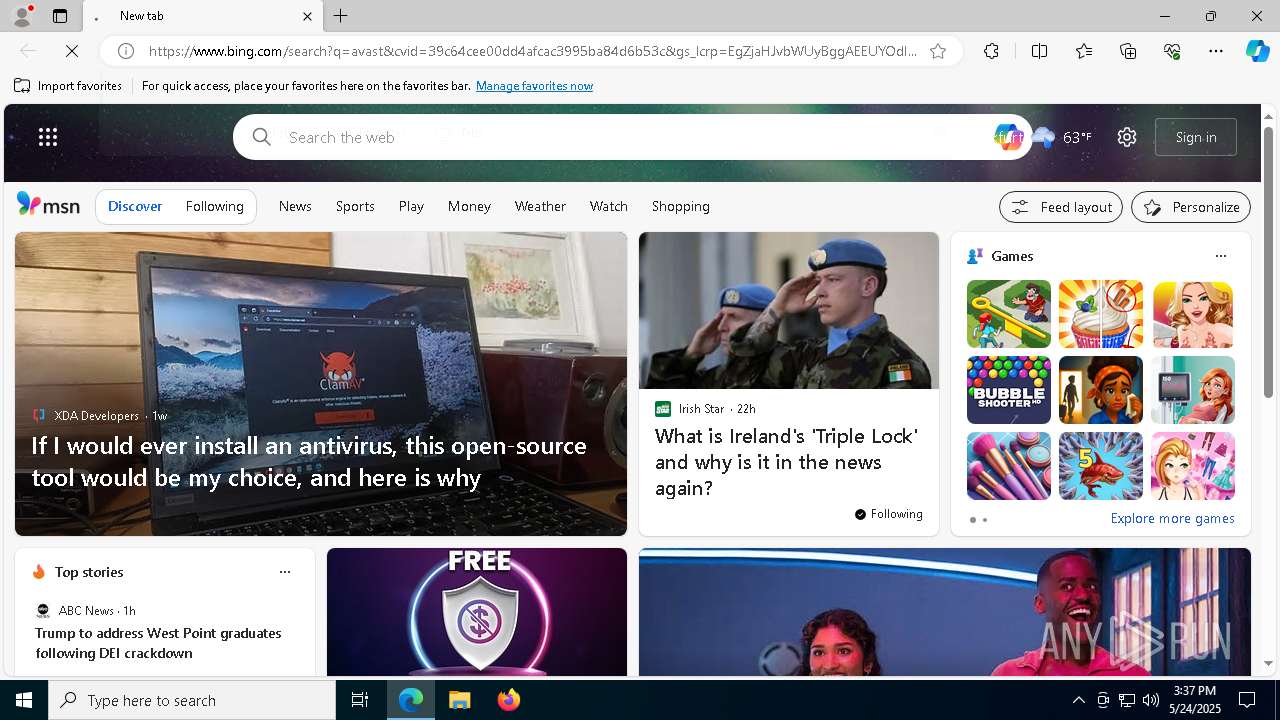The image size is (1280, 720).
Task: Click the page vertical scrollbar thumb
Action: pyautogui.click(x=1269, y=263)
